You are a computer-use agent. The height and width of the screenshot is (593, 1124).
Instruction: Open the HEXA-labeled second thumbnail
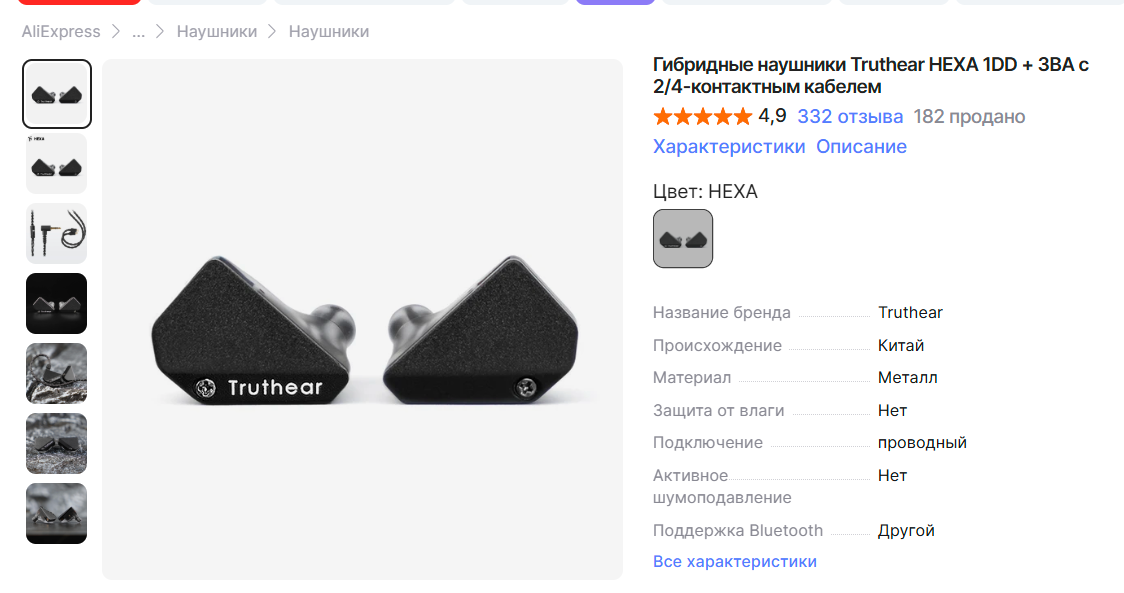[x=57, y=163]
